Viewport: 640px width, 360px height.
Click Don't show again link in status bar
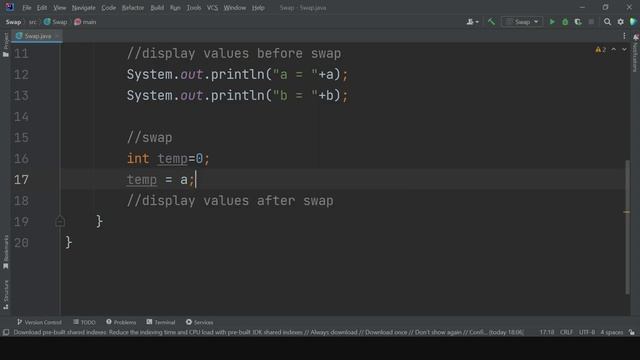pyautogui.click(x=438, y=333)
